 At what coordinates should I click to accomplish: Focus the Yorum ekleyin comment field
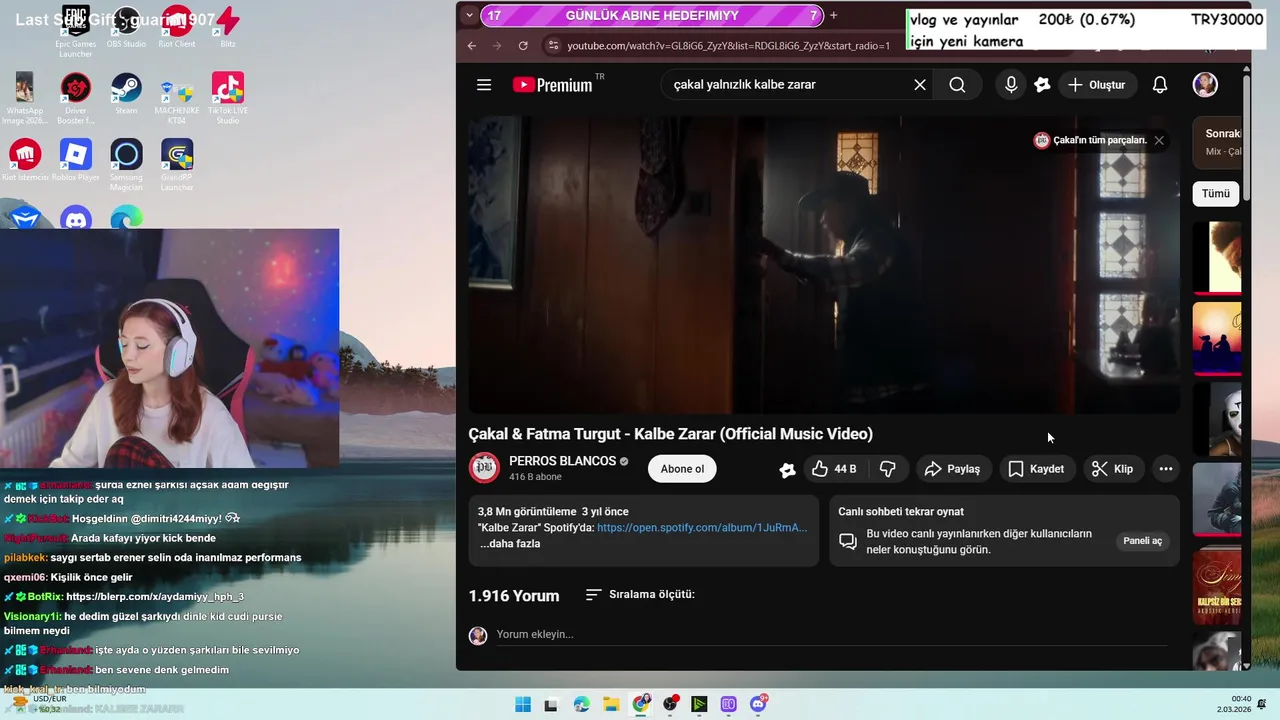pyautogui.click(x=832, y=635)
